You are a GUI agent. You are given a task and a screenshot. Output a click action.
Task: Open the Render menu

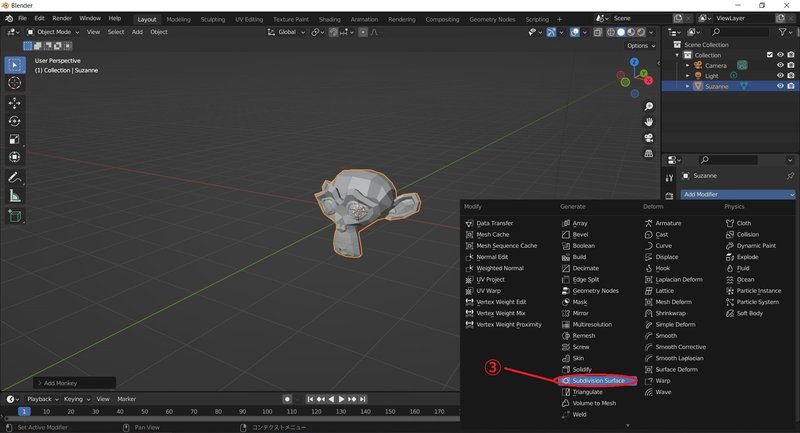pyautogui.click(x=62, y=18)
